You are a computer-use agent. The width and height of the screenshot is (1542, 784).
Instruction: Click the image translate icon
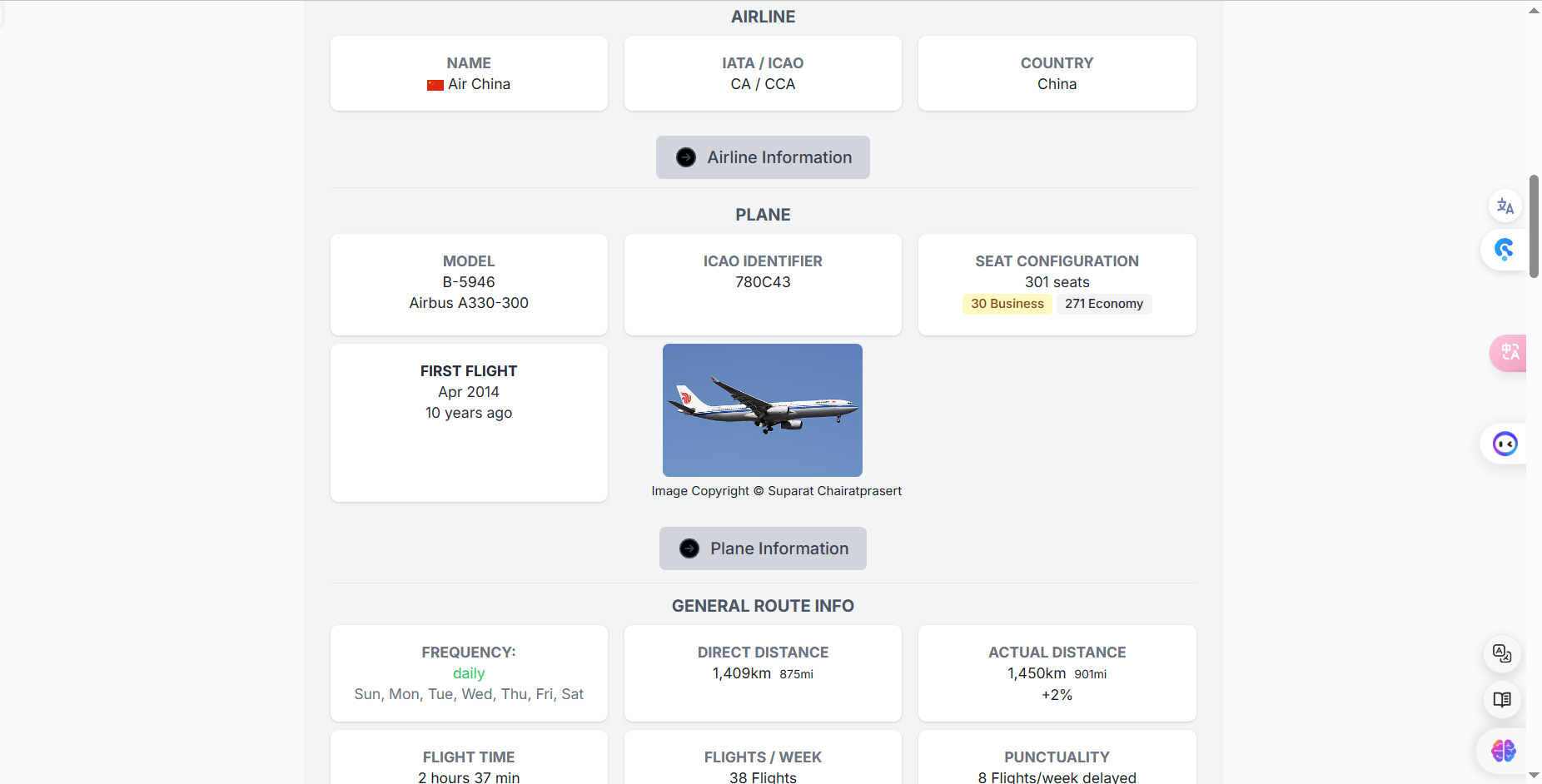(x=1502, y=654)
